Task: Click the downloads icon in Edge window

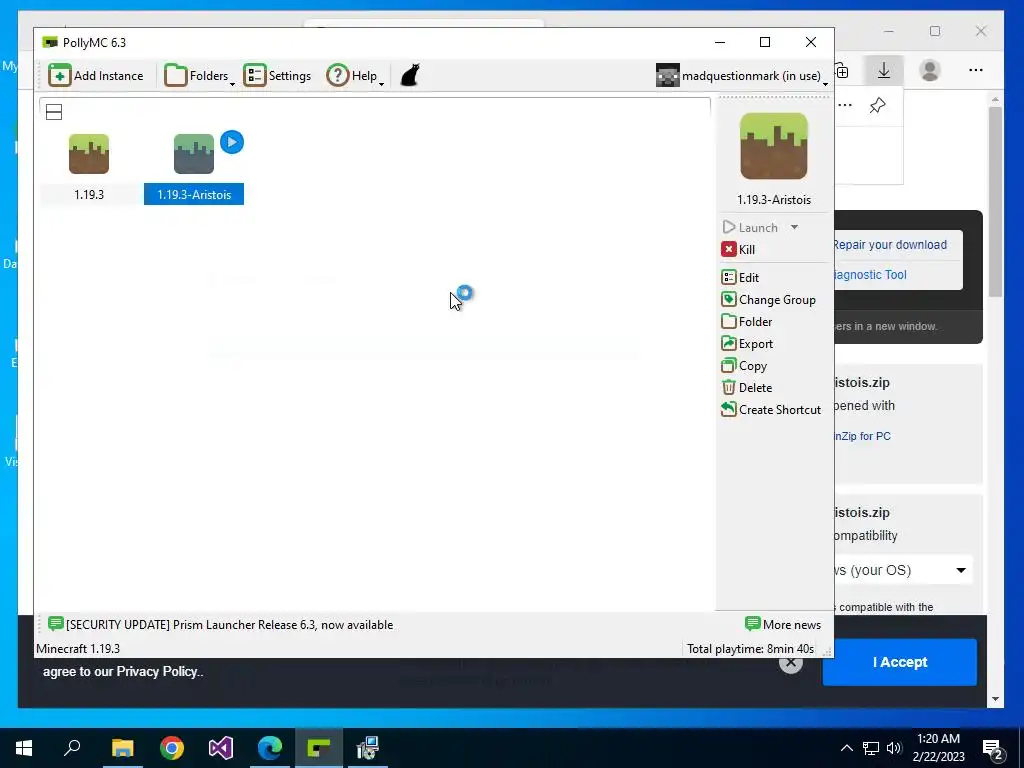Action: pyautogui.click(x=884, y=70)
